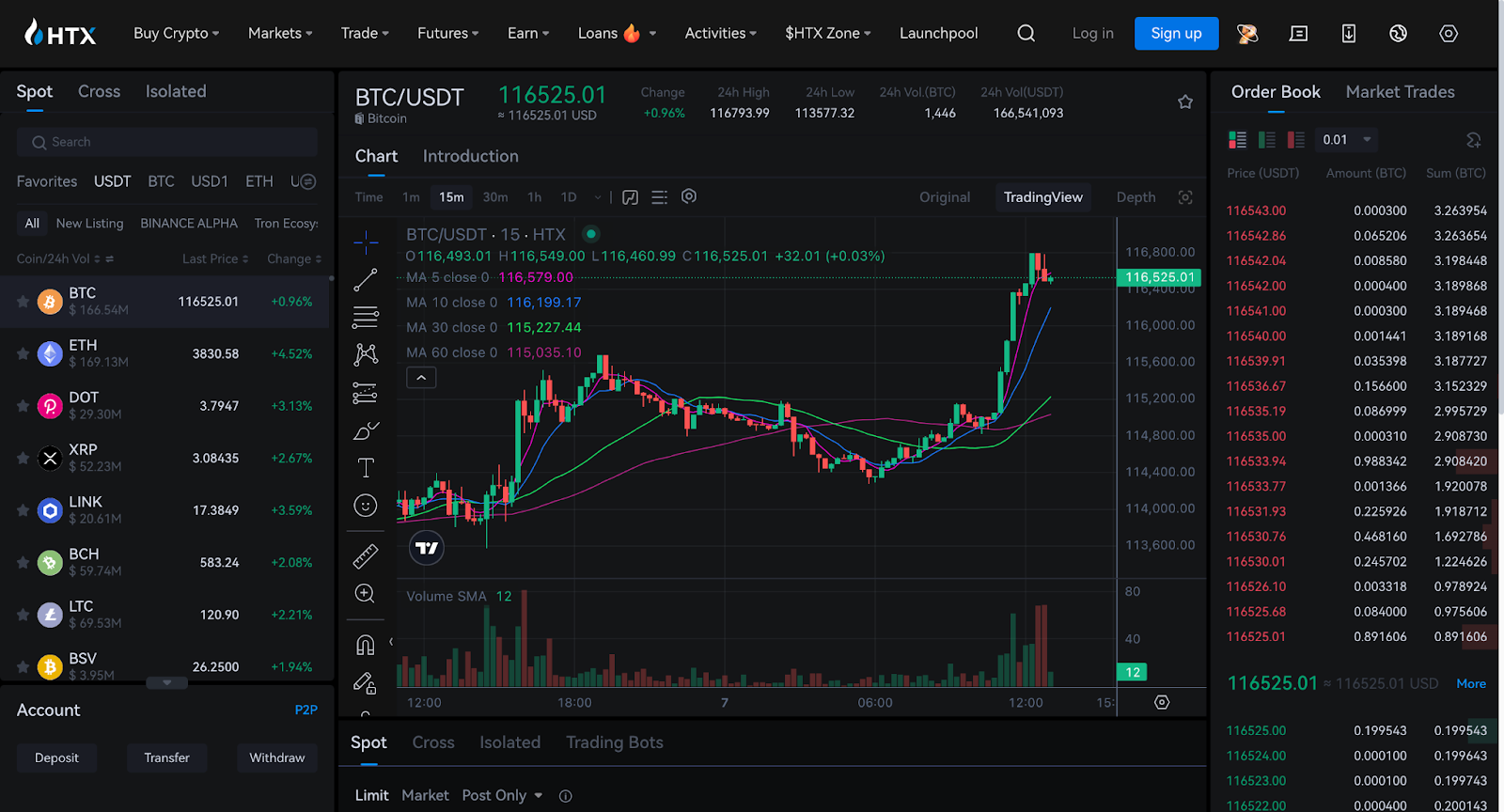Toggle favorite star for BCH row

23,563
